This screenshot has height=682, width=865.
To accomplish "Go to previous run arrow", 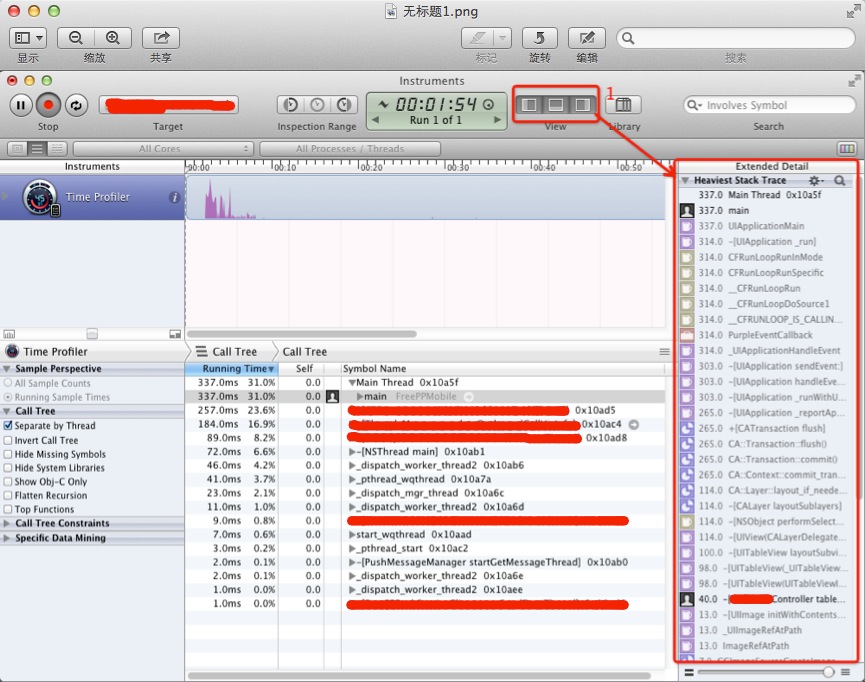I will 376,120.
